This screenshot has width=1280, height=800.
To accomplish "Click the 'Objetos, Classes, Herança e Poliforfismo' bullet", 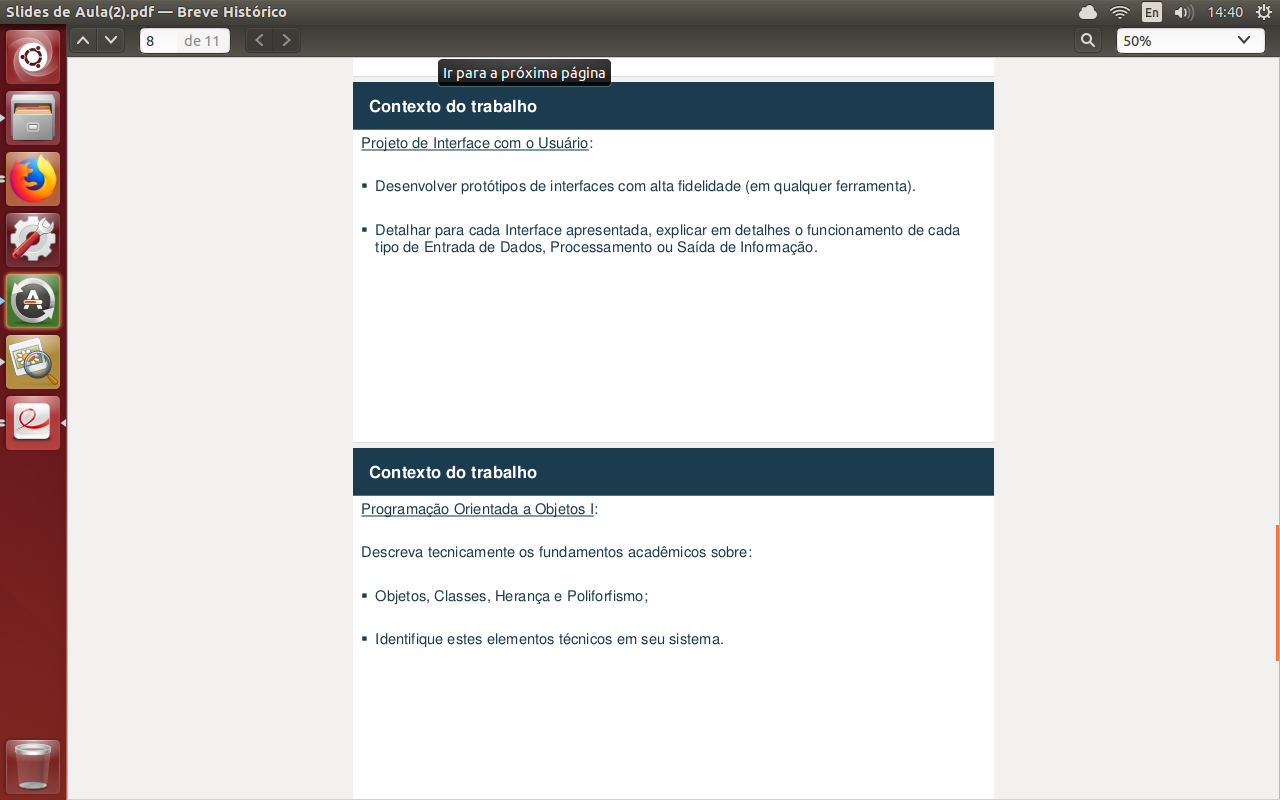I will point(511,596).
